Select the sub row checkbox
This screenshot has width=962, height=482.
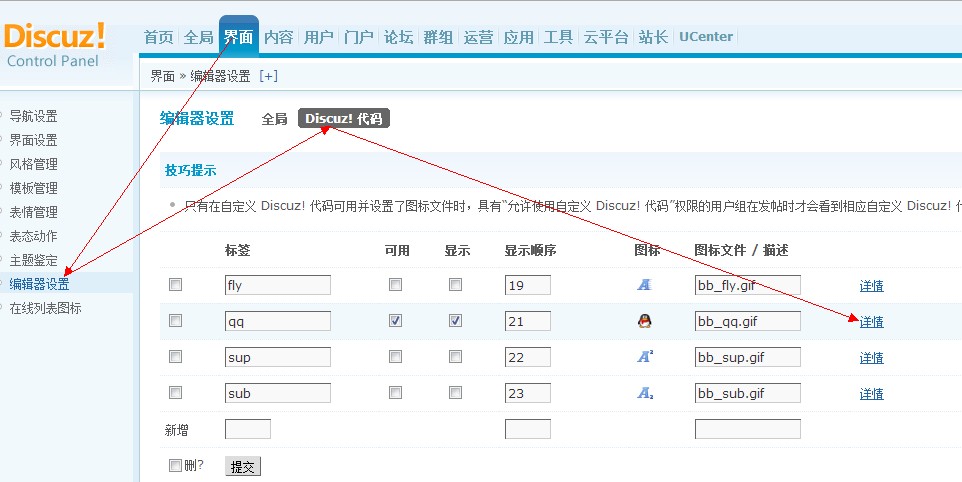tap(175, 392)
